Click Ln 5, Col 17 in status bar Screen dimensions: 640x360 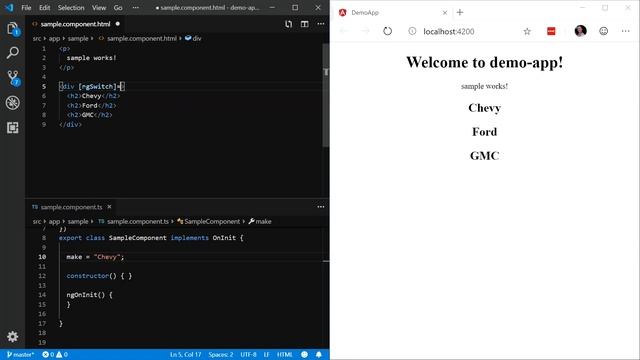(185, 354)
